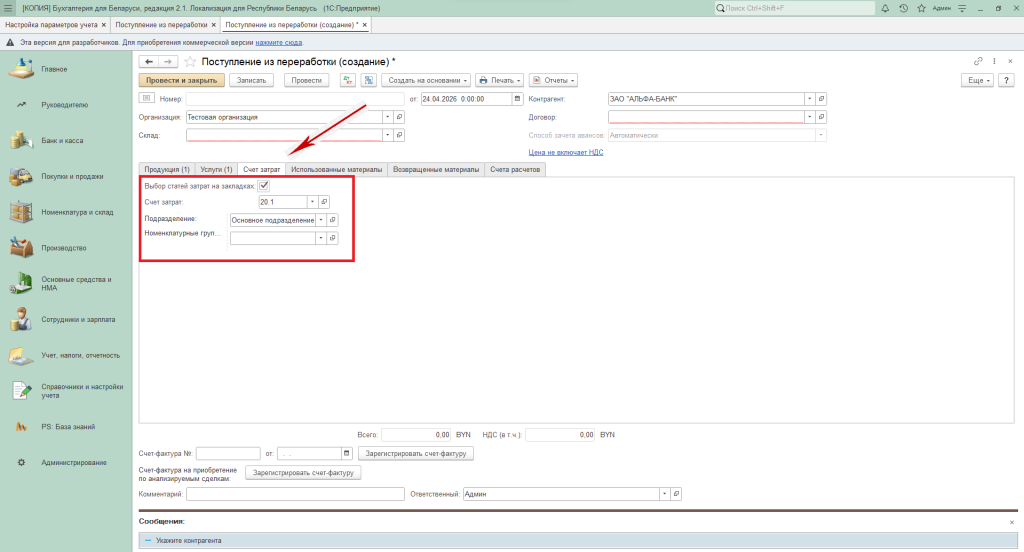Click into the Комментарий input field
Viewport: 1024px width, 552px height.
pyautogui.click(x=293, y=494)
